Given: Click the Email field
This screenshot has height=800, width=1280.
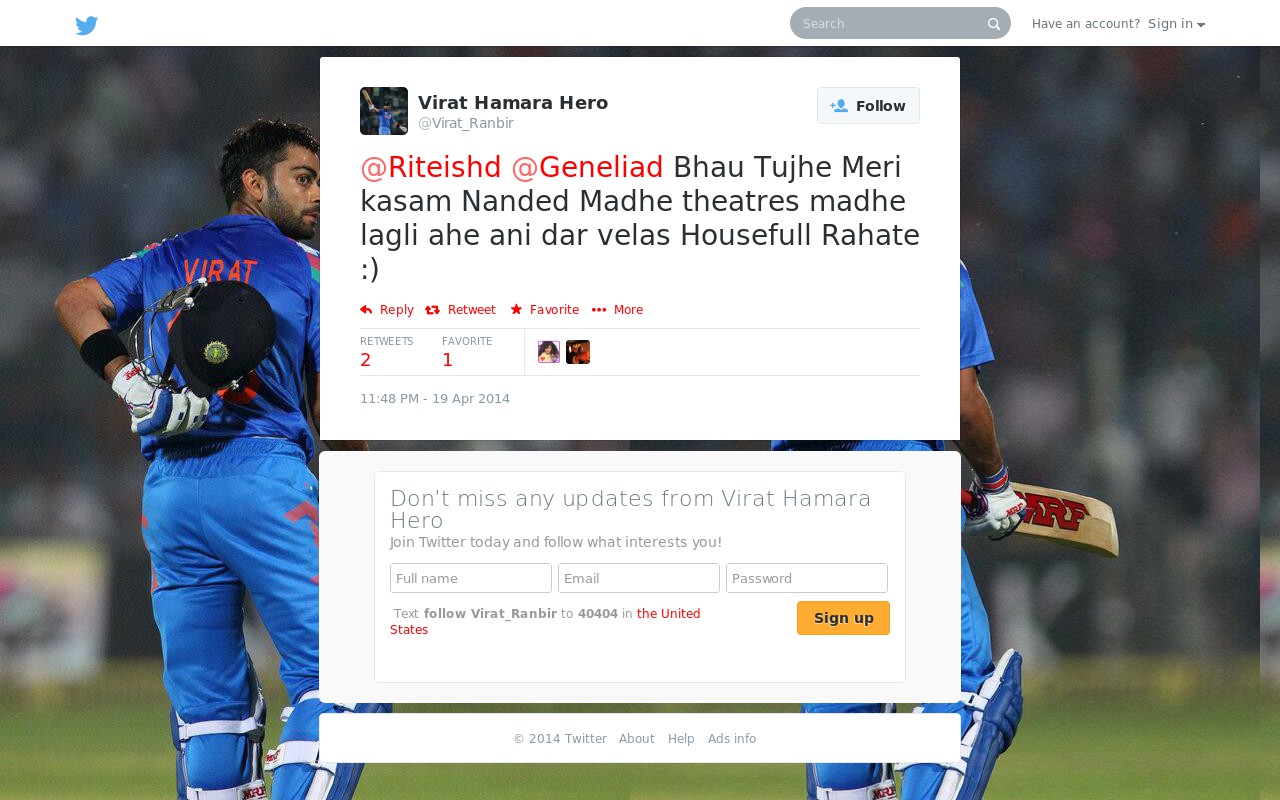Looking at the screenshot, I should (x=639, y=578).
